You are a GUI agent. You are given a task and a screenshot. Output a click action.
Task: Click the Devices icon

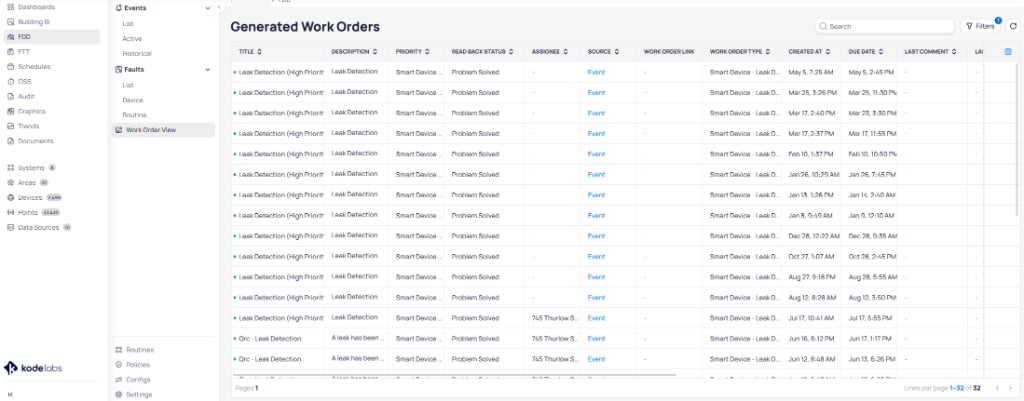[10, 197]
